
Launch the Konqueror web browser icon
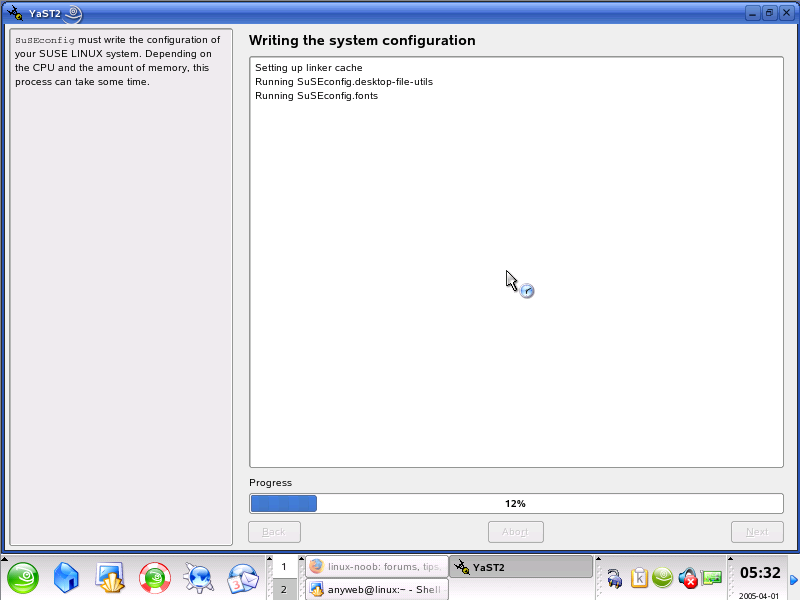199,578
